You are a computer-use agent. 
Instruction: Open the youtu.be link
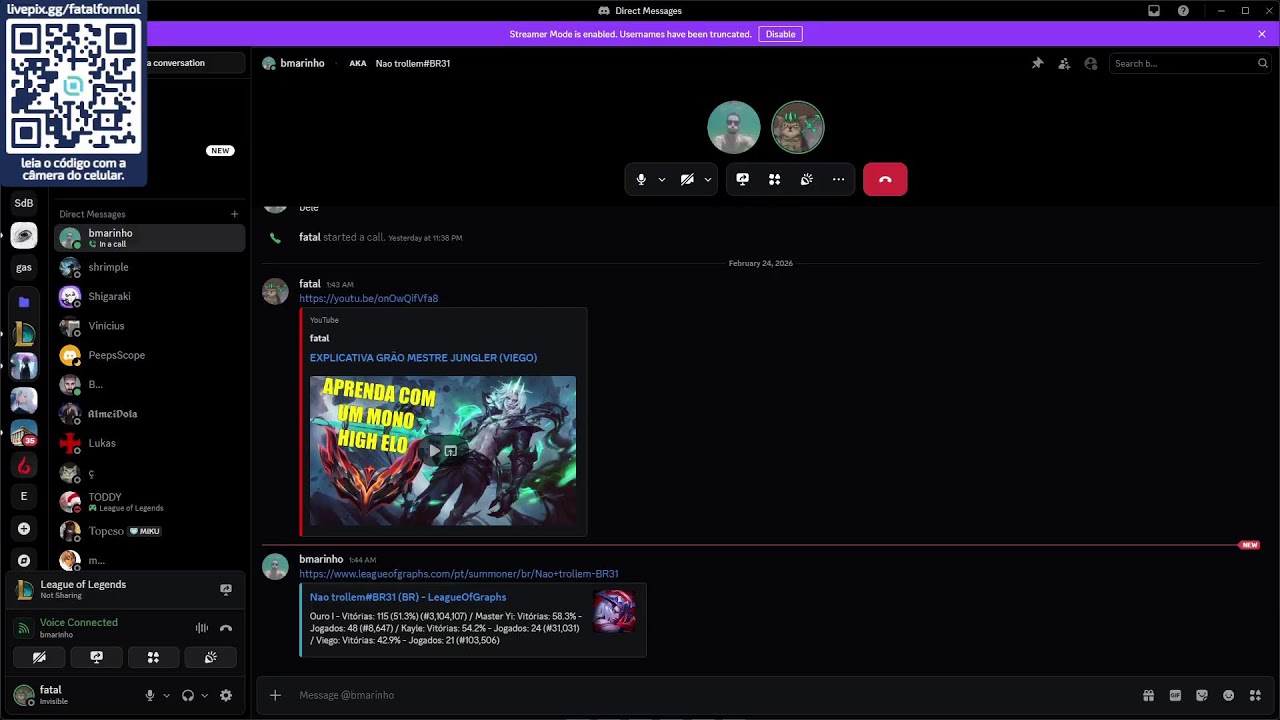(368, 298)
